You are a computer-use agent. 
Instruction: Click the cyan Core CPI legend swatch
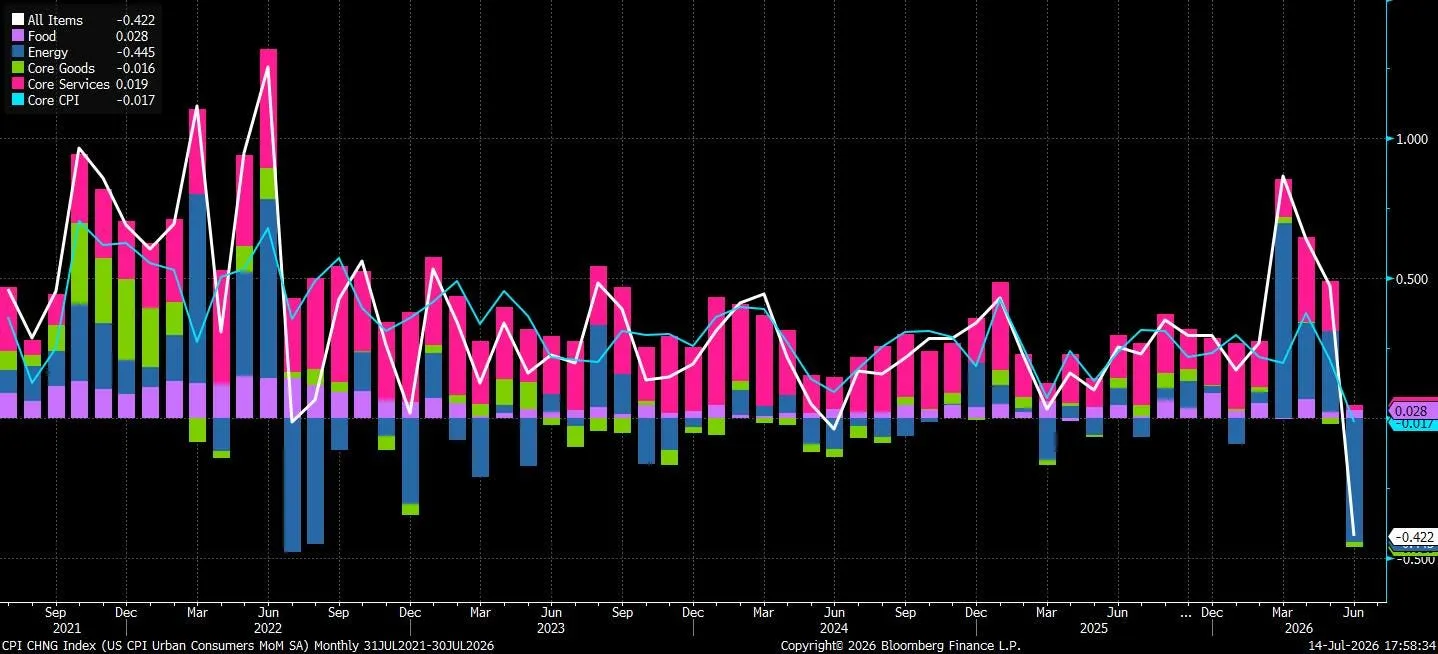[18, 100]
